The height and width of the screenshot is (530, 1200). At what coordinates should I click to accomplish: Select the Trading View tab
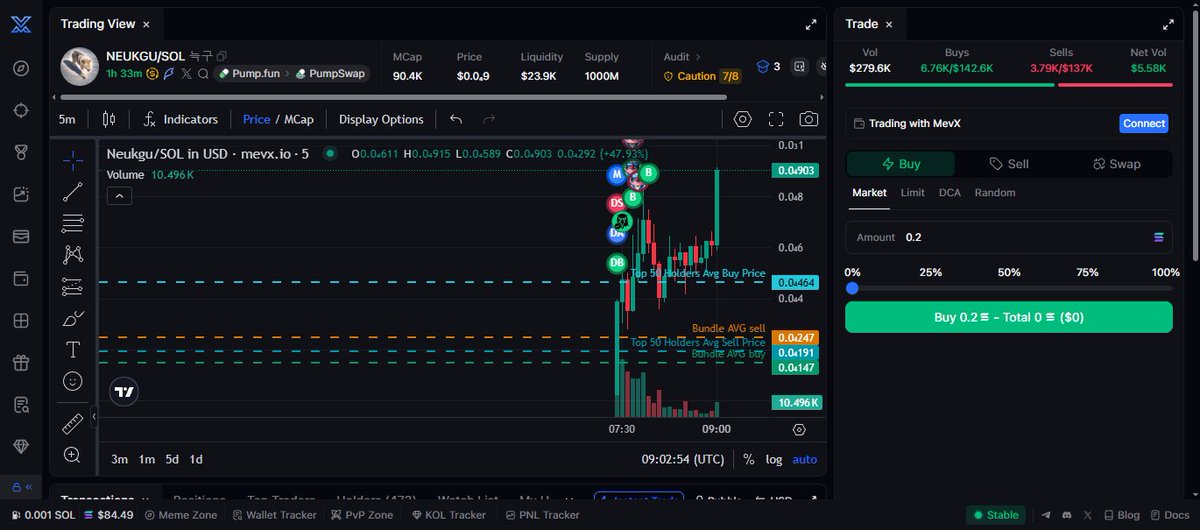click(106, 24)
